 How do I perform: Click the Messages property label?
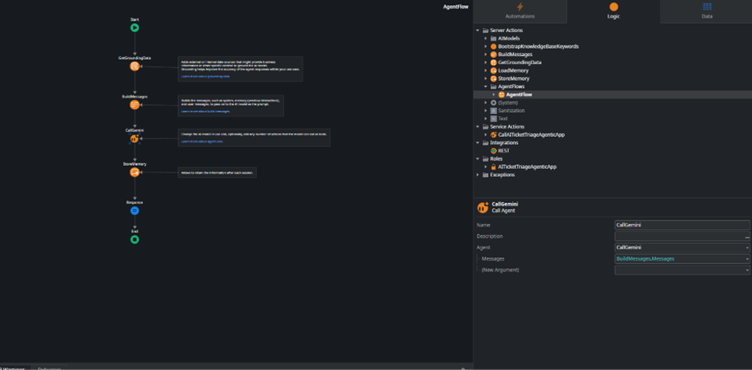[493, 259]
